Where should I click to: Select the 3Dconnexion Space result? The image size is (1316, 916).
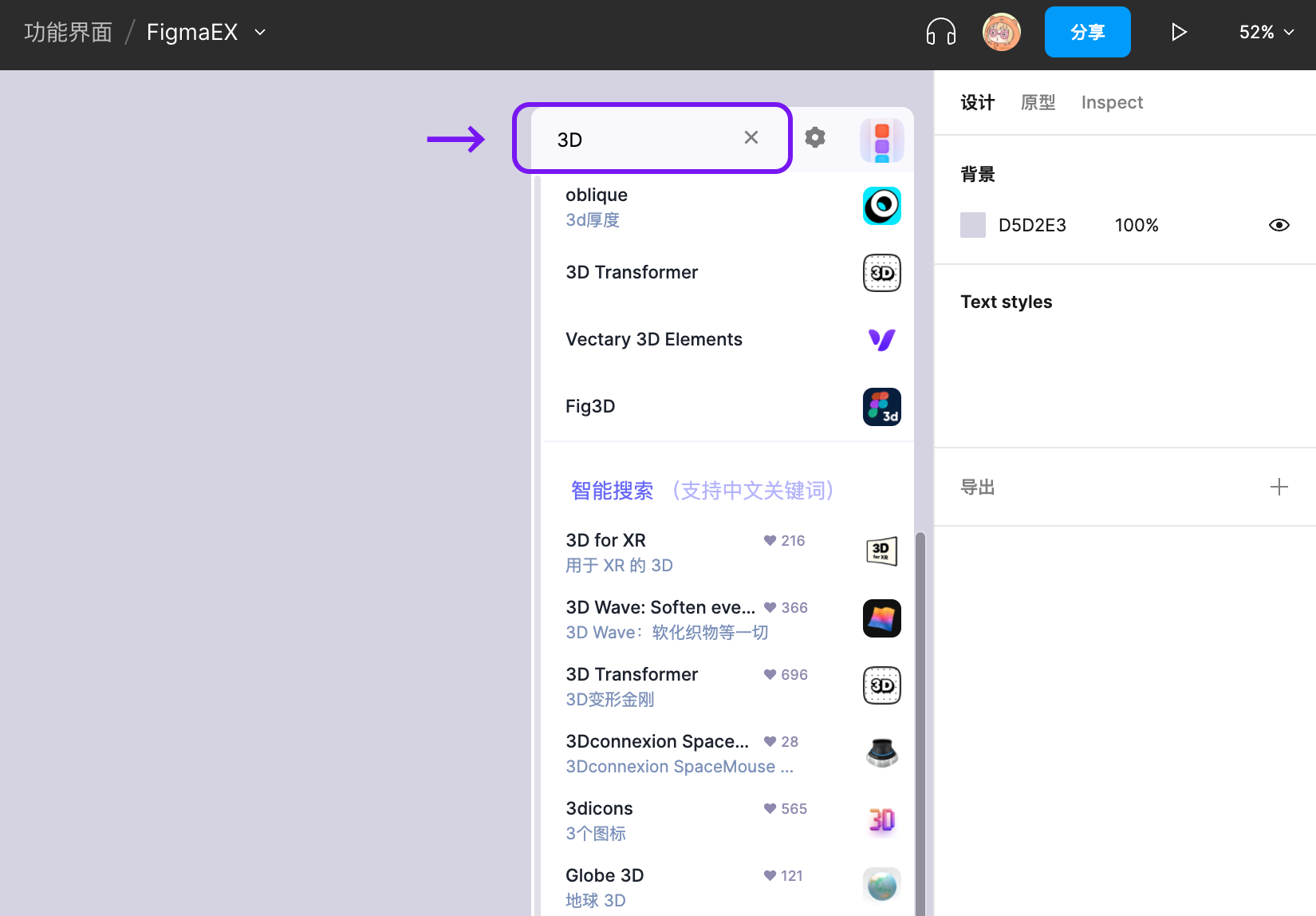pyautogui.click(x=727, y=753)
